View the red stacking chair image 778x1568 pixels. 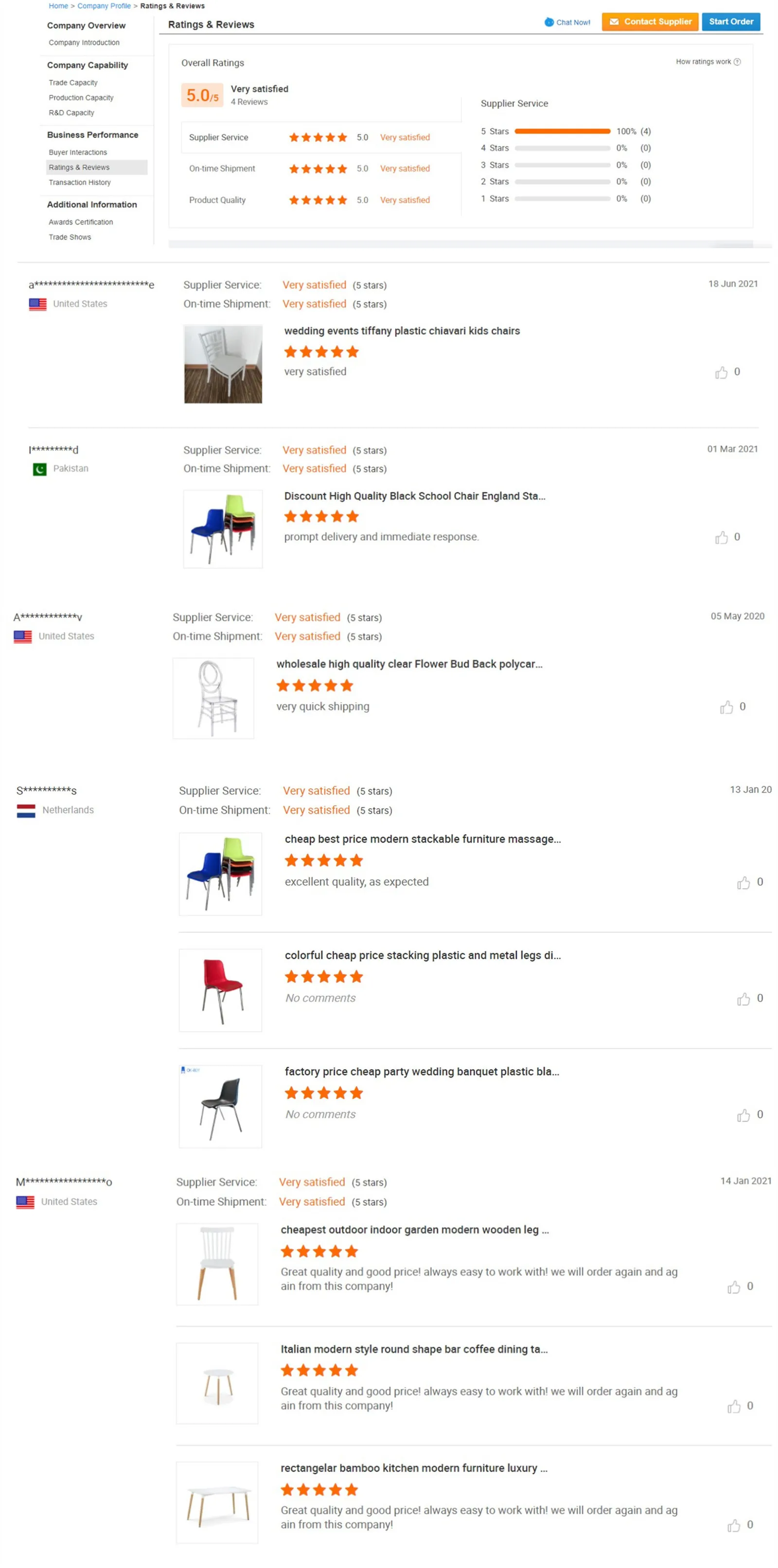220,990
